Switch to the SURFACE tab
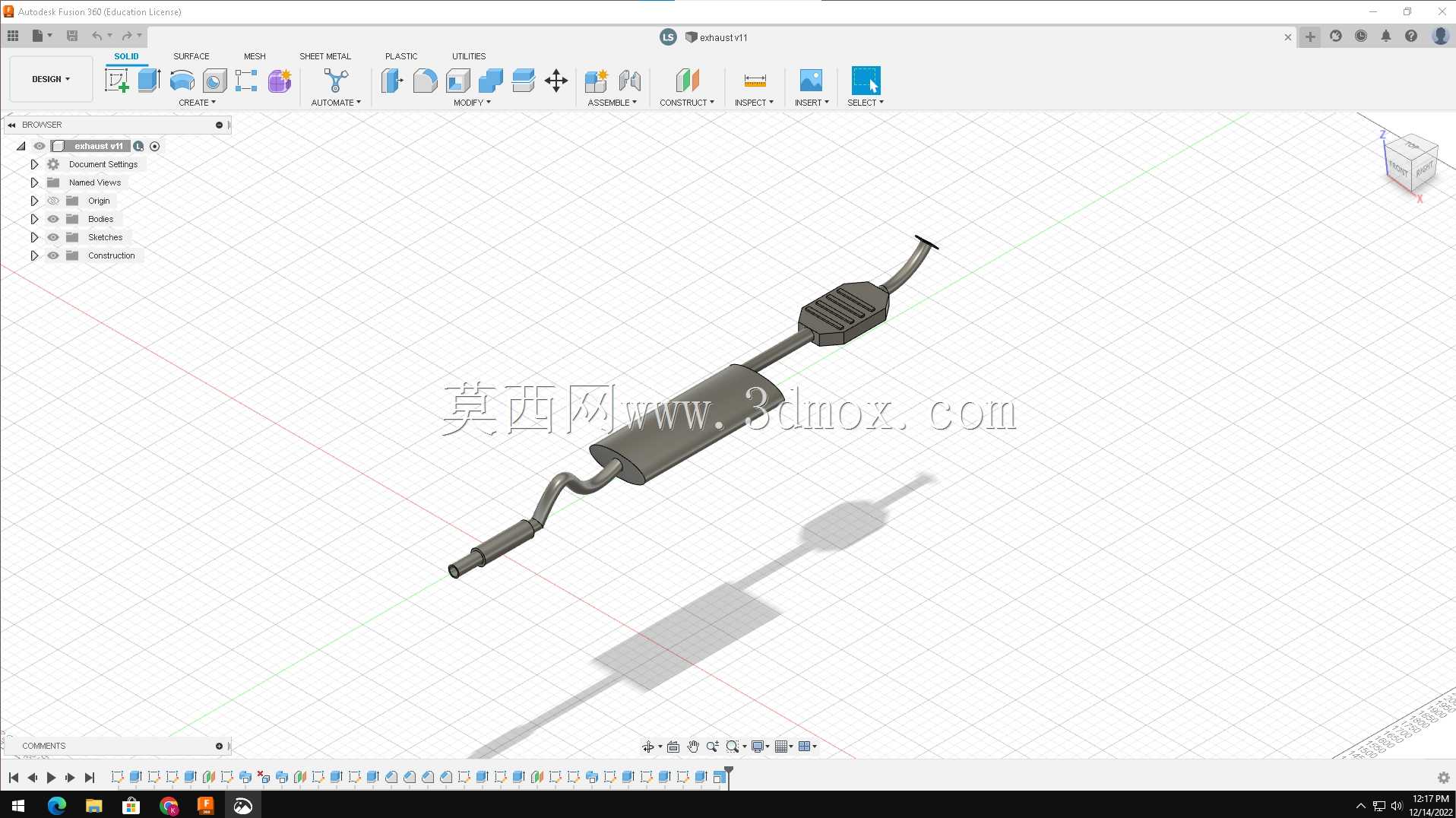Viewport: 1456px width, 818px height. pos(191,56)
